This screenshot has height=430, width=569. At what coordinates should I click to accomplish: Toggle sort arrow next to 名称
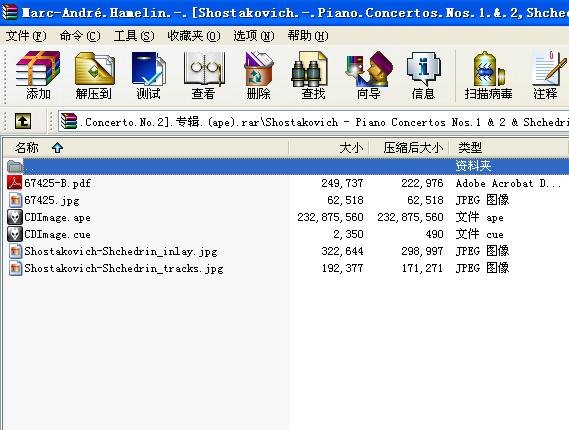pyautogui.click(x=57, y=148)
